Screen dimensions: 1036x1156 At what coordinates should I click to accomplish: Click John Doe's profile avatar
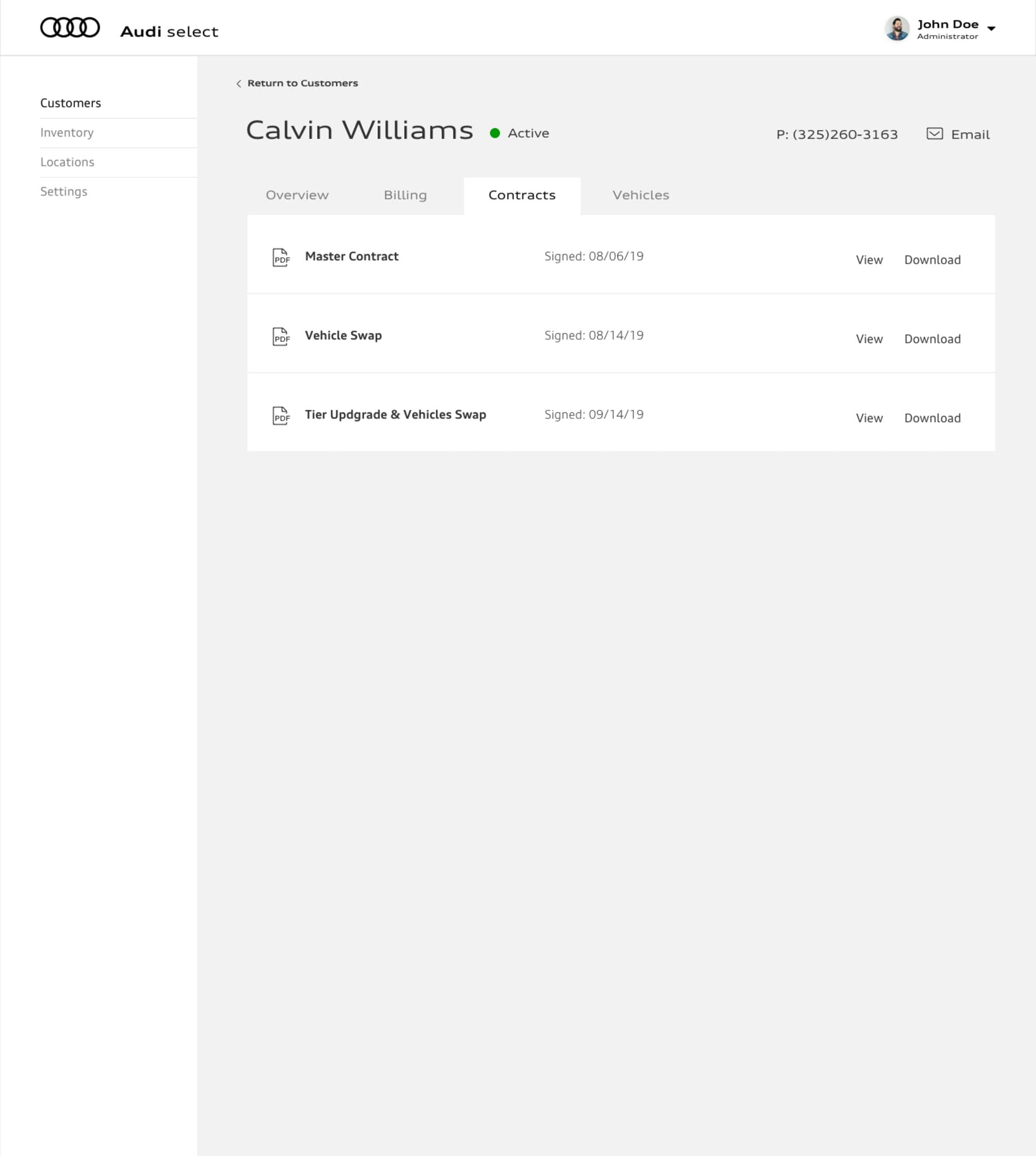point(898,28)
